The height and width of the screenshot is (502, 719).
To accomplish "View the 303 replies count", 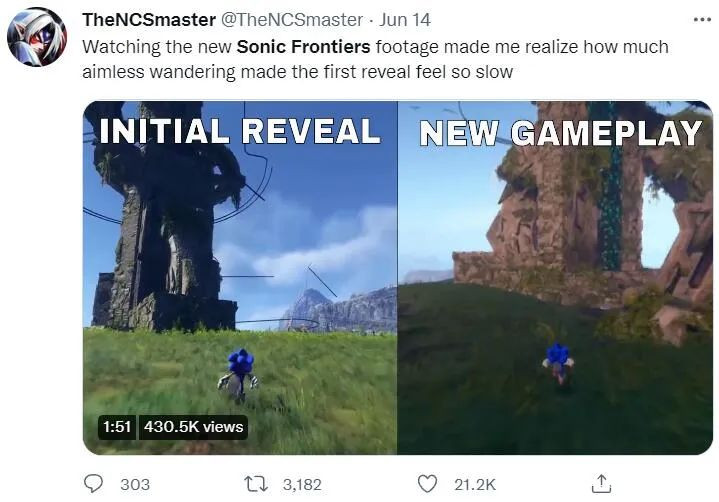I will pyautogui.click(x=135, y=485).
